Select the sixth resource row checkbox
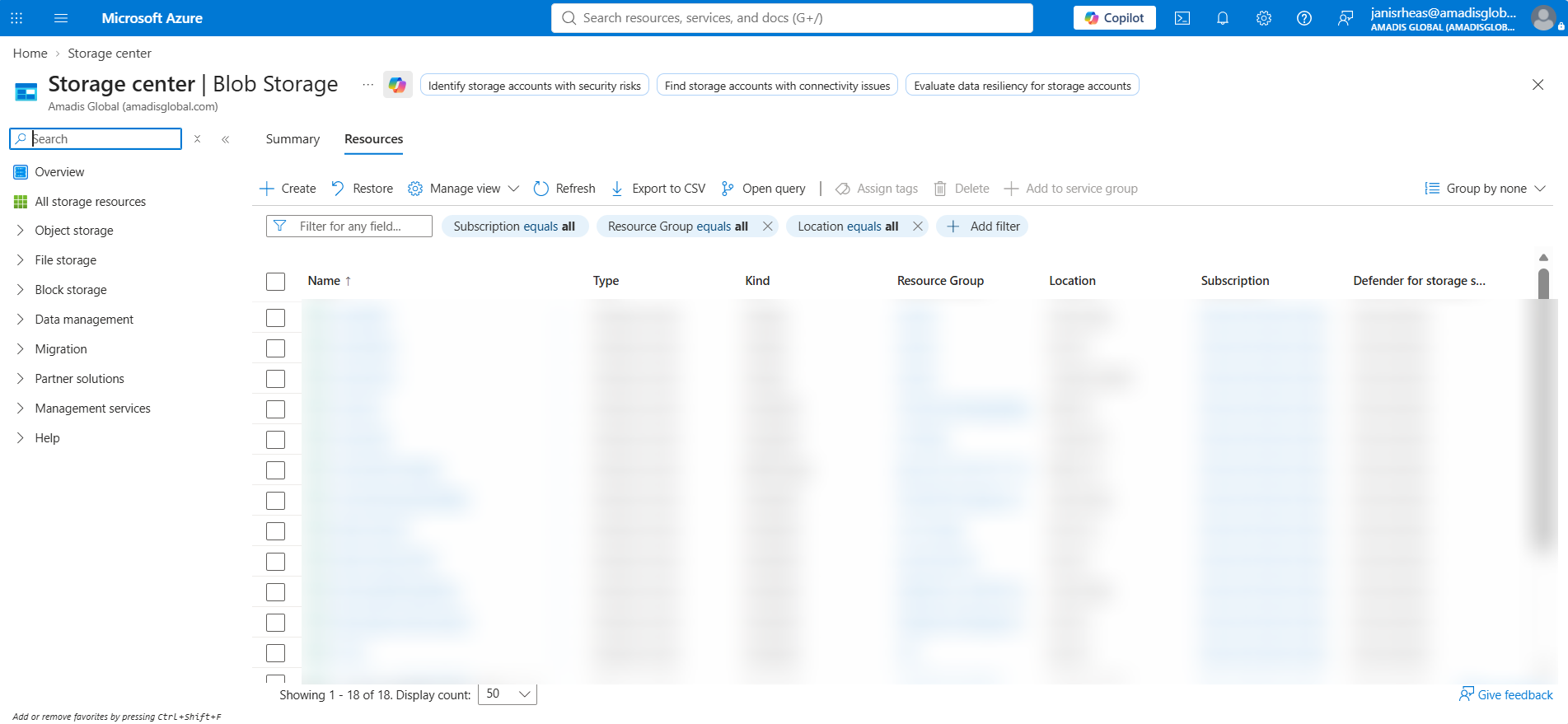 (276, 470)
